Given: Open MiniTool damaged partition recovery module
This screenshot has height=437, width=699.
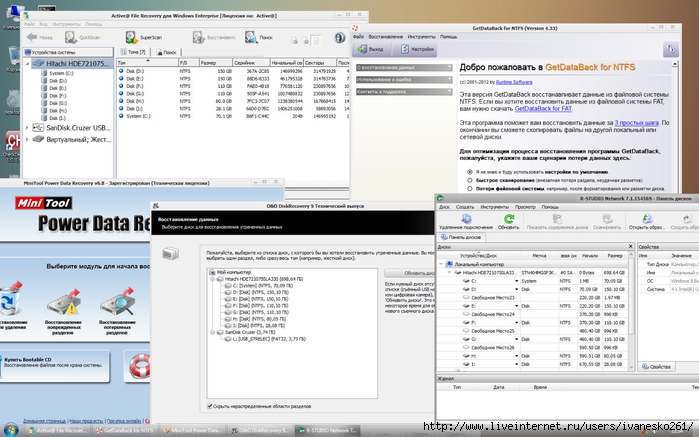Looking at the screenshot, I should (63, 311).
